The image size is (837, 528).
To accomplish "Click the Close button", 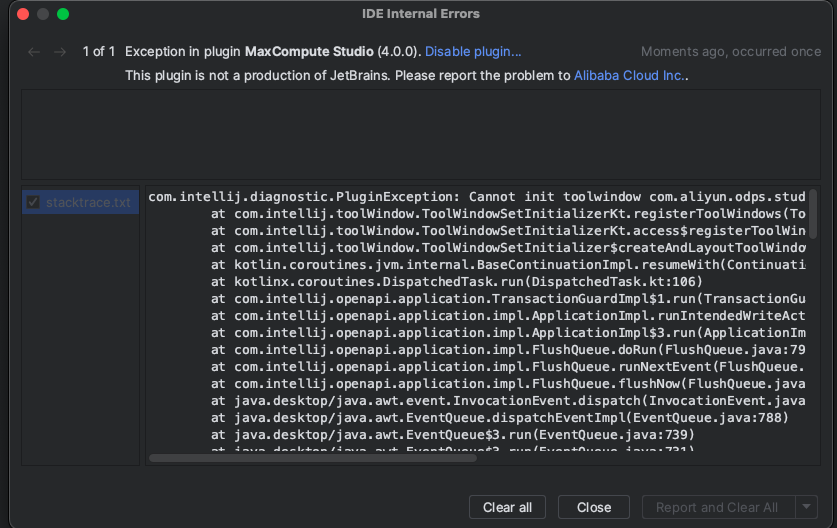I will pos(594,507).
